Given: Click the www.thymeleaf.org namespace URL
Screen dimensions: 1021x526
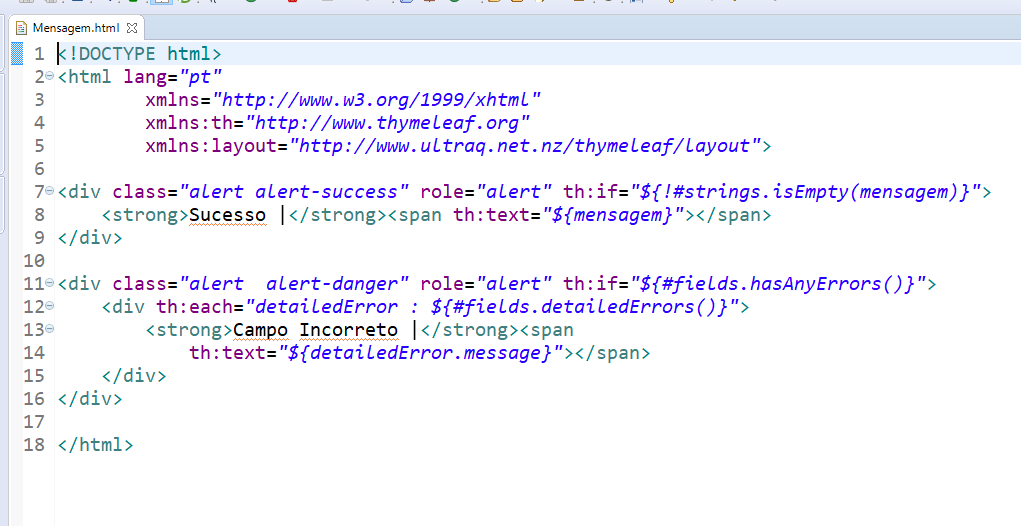Looking at the screenshot, I should click(x=387, y=122).
